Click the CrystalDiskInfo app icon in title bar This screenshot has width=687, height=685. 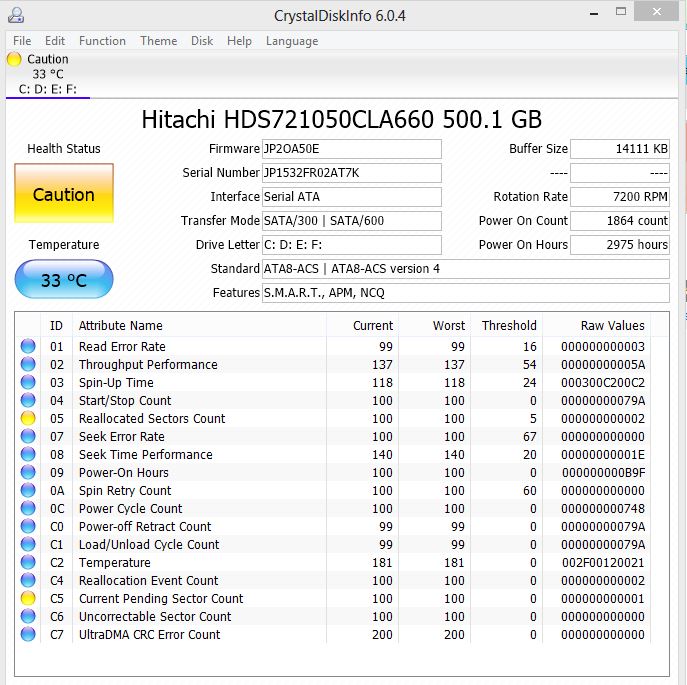tap(17, 16)
